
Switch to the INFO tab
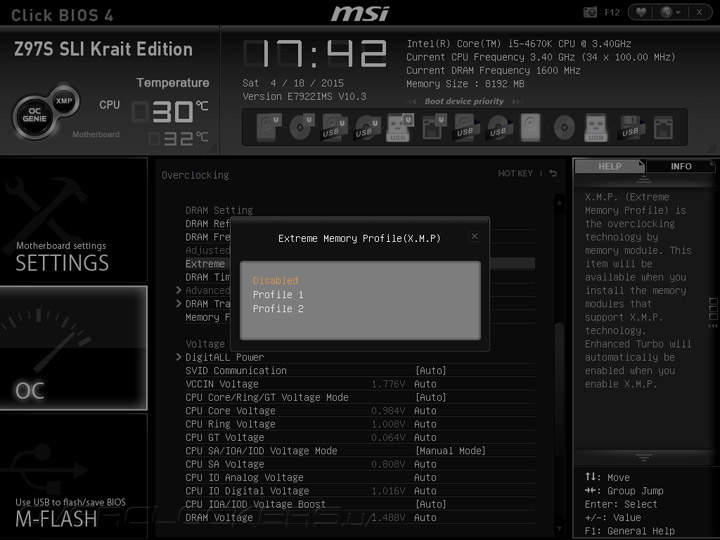pos(681,166)
